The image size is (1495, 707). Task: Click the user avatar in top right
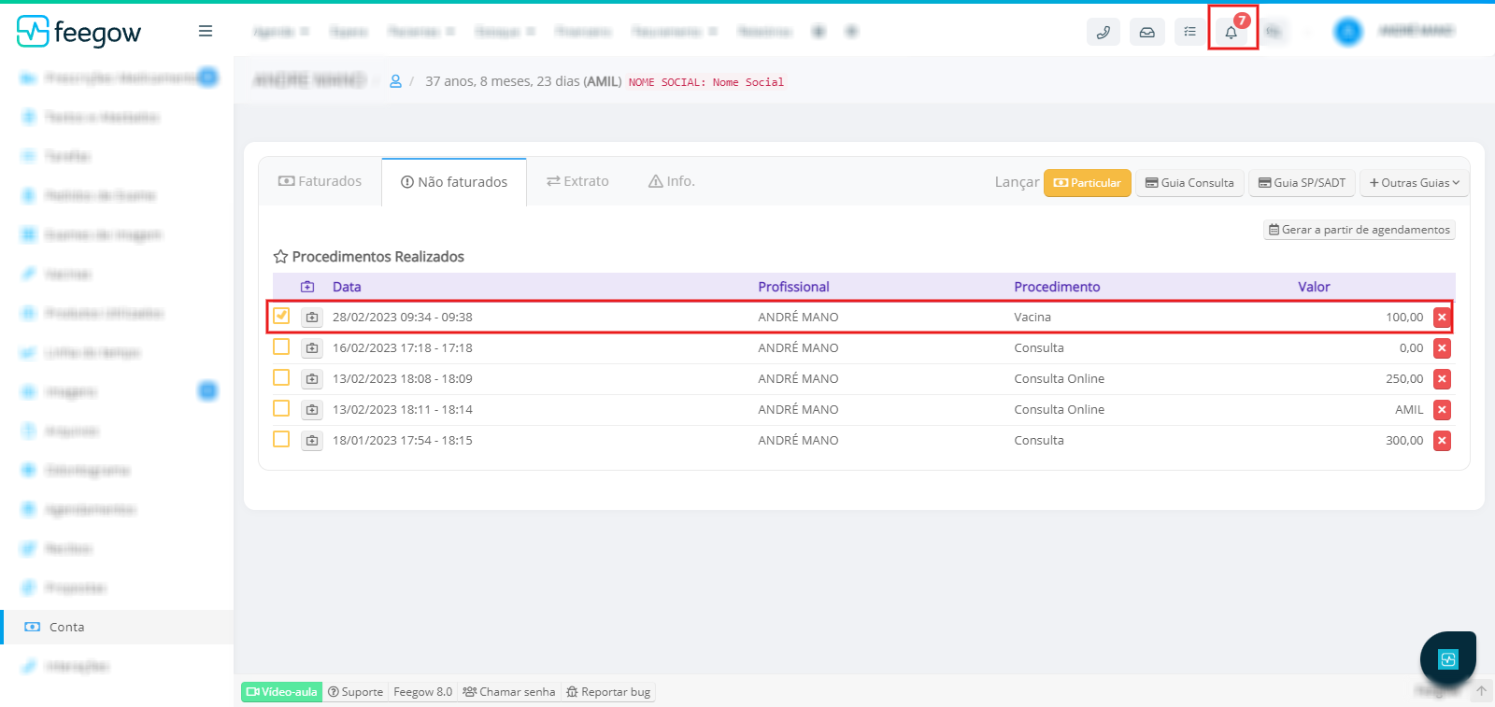[1348, 31]
